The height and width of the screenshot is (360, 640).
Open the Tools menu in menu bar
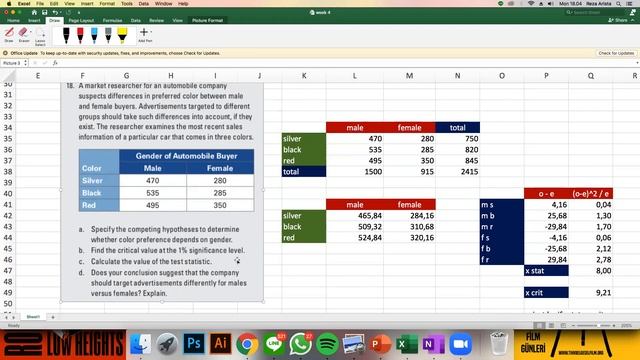pyautogui.click(x=127, y=3)
